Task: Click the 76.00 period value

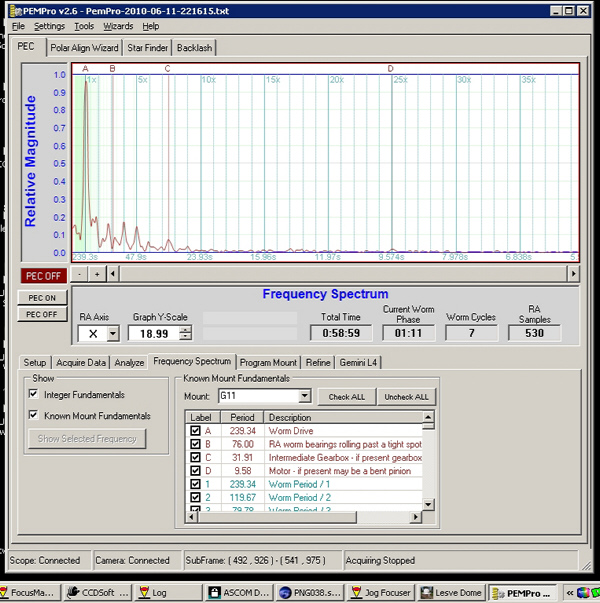Action: coord(243,444)
